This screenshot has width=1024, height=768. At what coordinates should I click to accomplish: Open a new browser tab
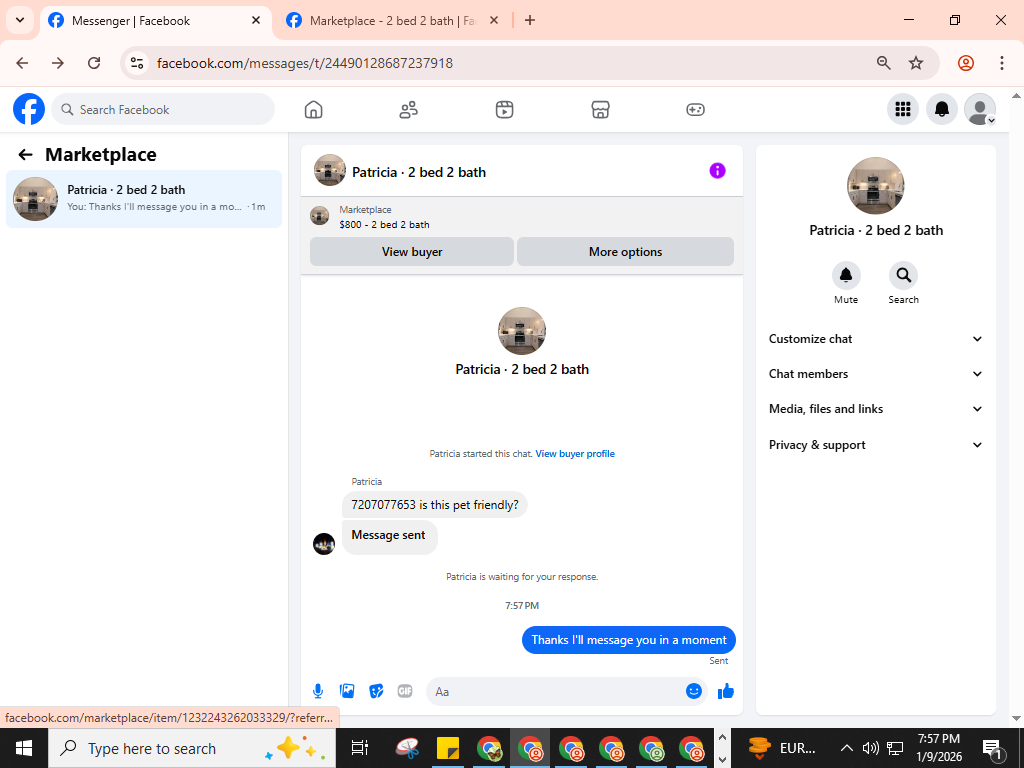click(x=530, y=21)
